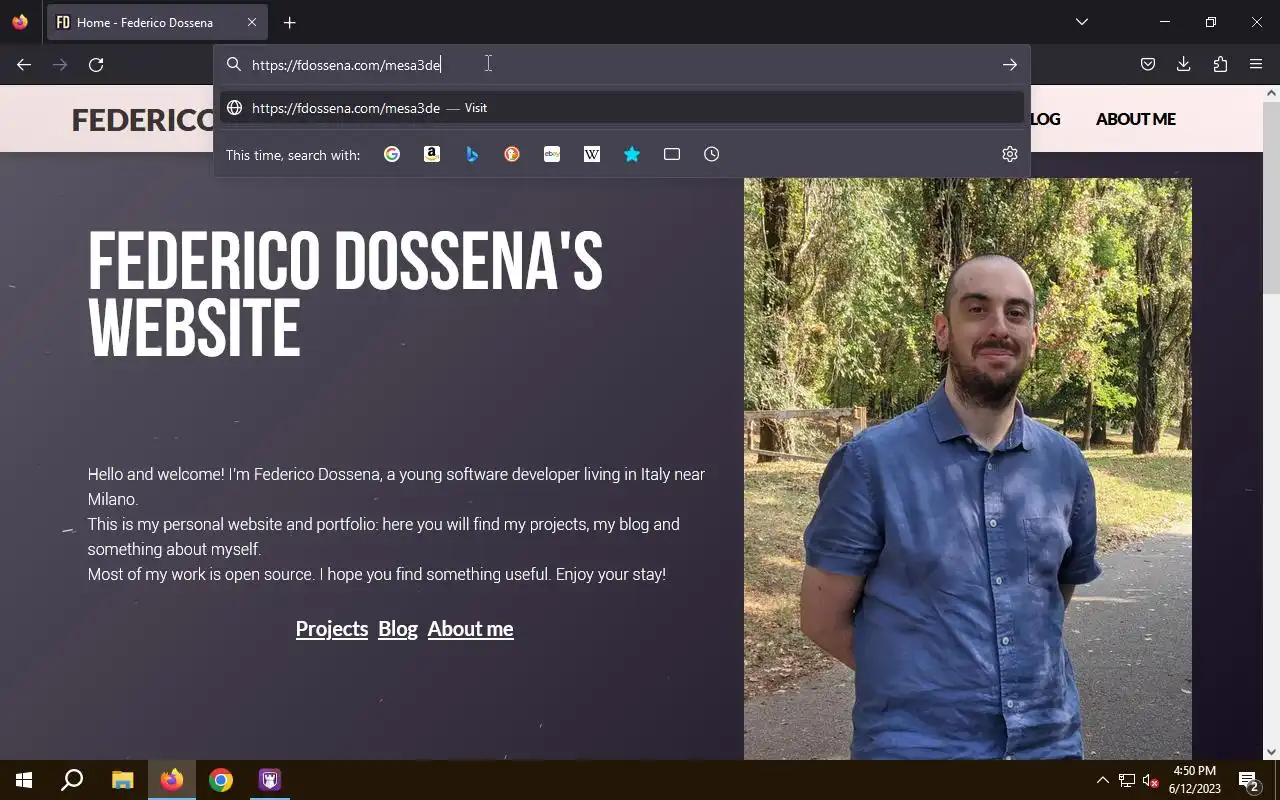The image size is (1280, 800).
Task: Open the Extensions puzzle icon
Action: click(1220, 65)
